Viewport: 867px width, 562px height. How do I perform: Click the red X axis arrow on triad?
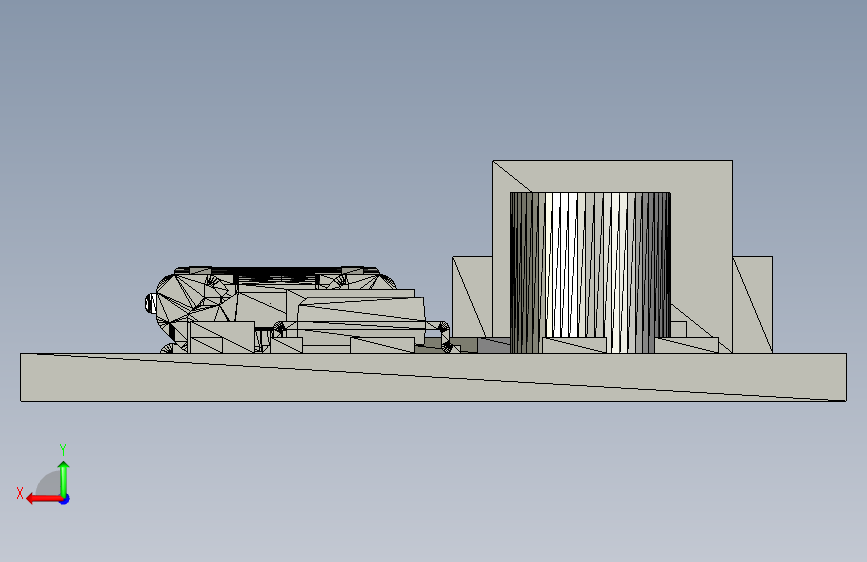43,499
